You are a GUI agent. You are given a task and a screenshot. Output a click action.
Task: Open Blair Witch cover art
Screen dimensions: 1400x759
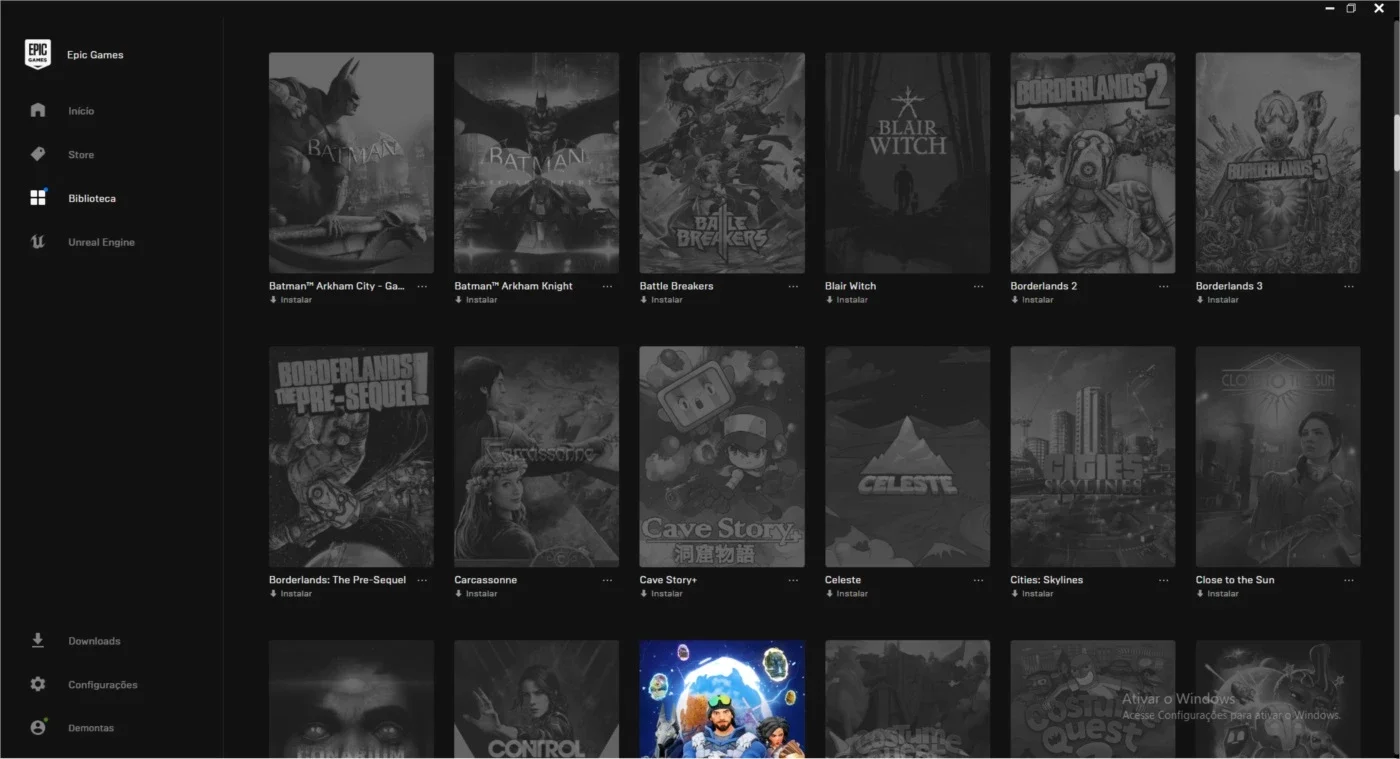907,163
